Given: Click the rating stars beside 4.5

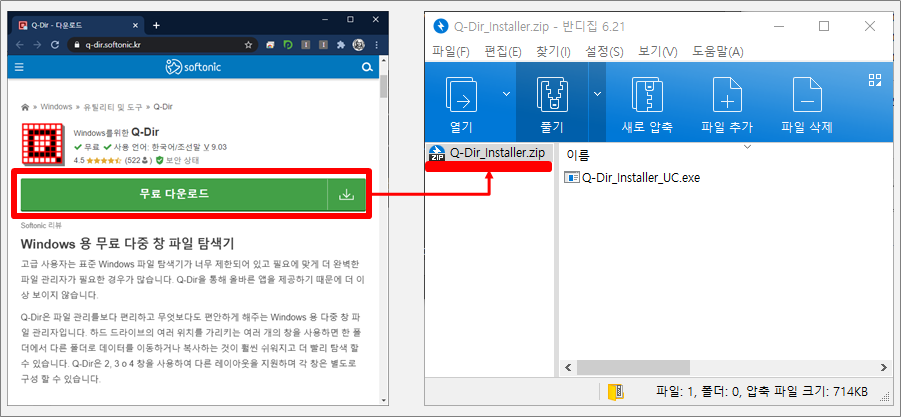Looking at the screenshot, I should point(105,161).
